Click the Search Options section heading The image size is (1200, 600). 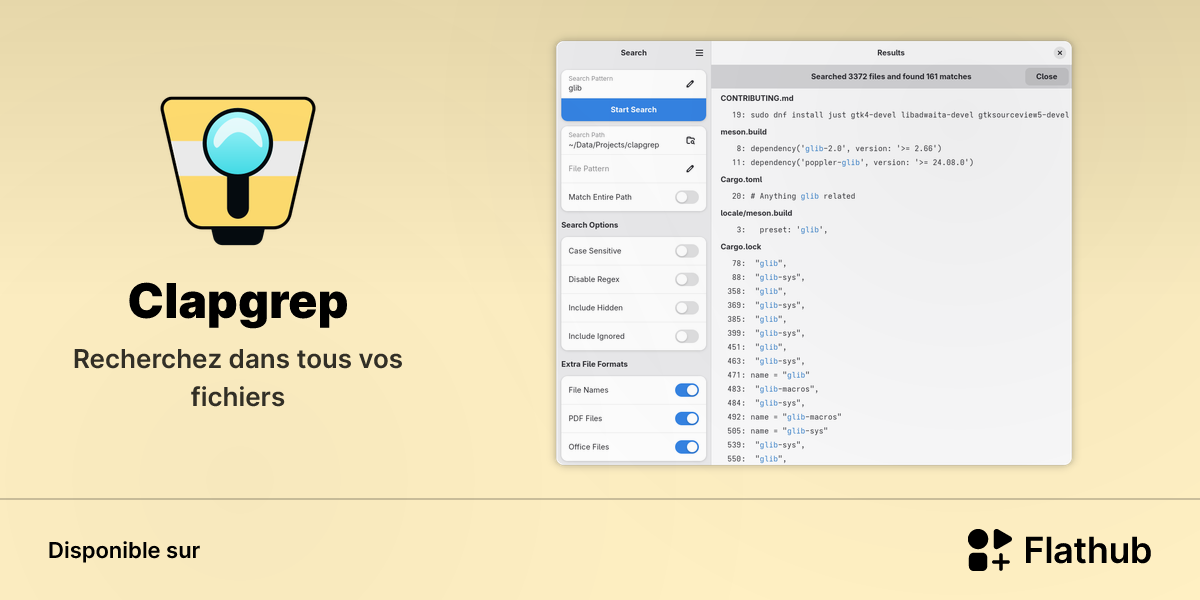click(x=590, y=225)
